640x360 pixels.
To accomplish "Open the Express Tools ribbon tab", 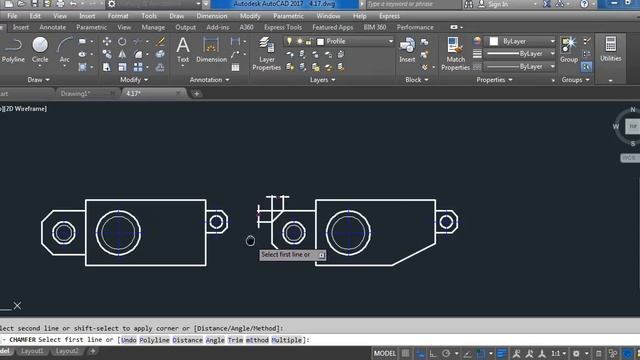I will (283, 27).
